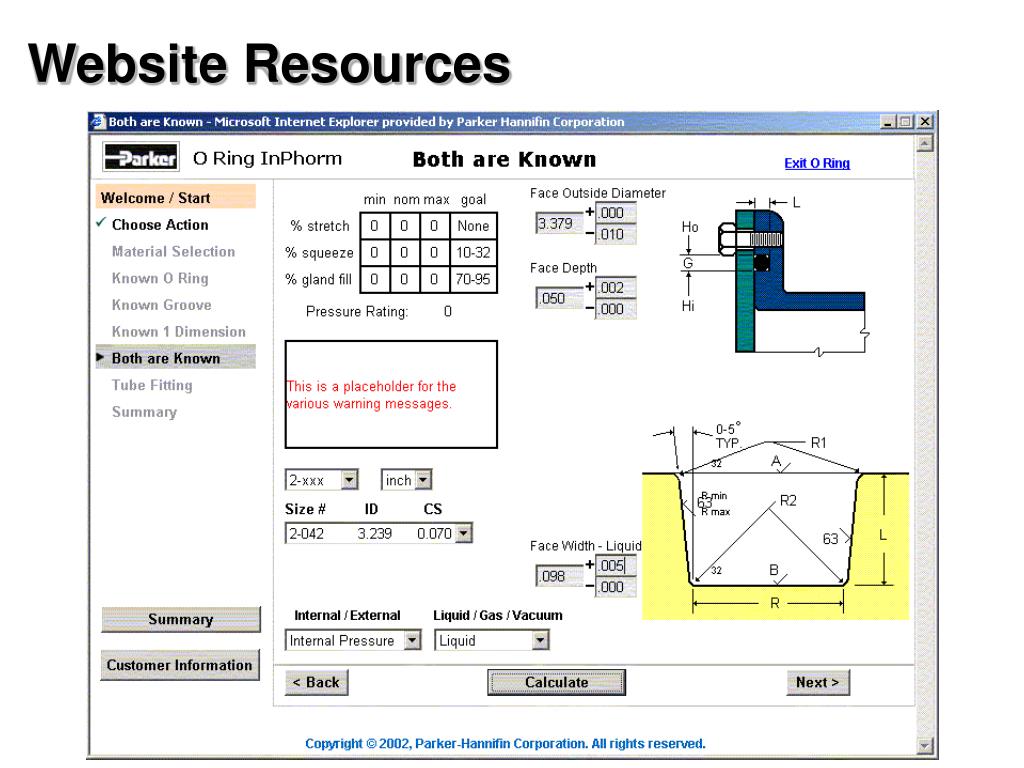The width and height of the screenshot is (1024, 768).
Task: Click the Calculate button
Action: click(556, 682)
